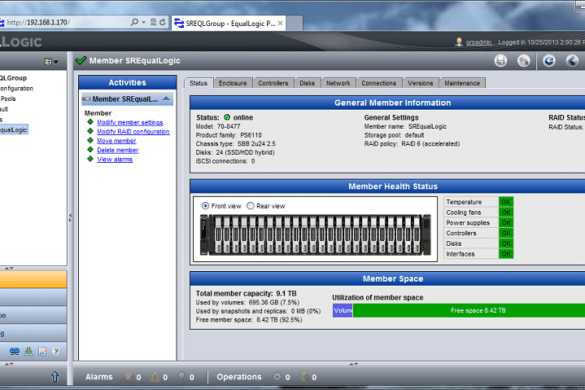Viewport: 585px width, 390px height.
Task: Click the informational alarms bulb icon
Action: [x=181, y=377]
